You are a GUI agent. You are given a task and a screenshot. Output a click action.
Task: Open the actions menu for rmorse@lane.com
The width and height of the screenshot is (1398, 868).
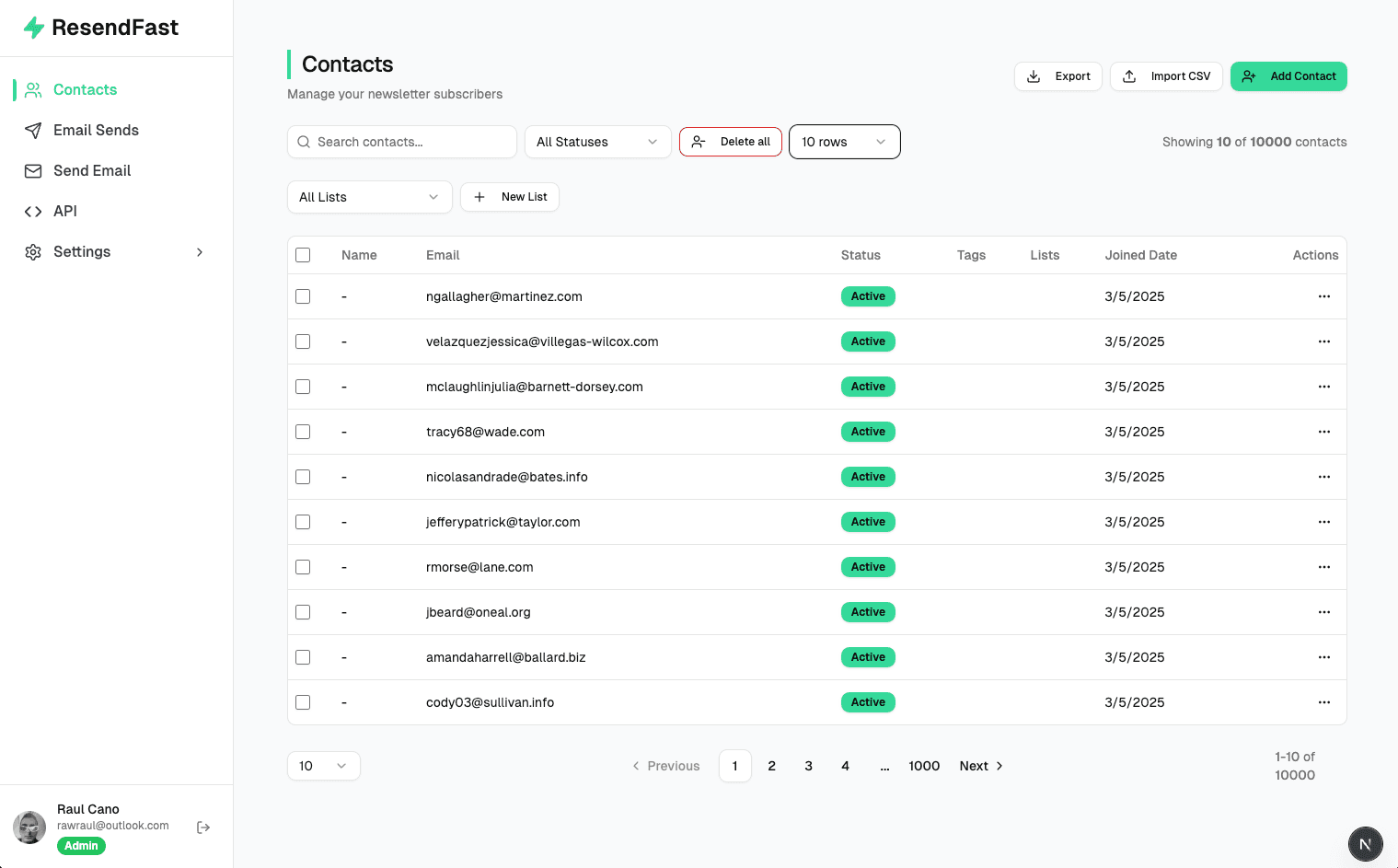(x=1324, y=567)
